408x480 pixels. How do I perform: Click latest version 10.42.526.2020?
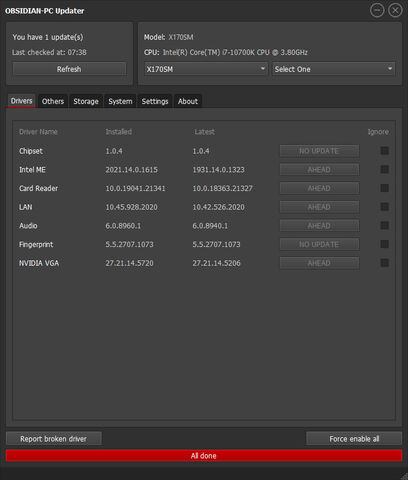click(218, 207)
